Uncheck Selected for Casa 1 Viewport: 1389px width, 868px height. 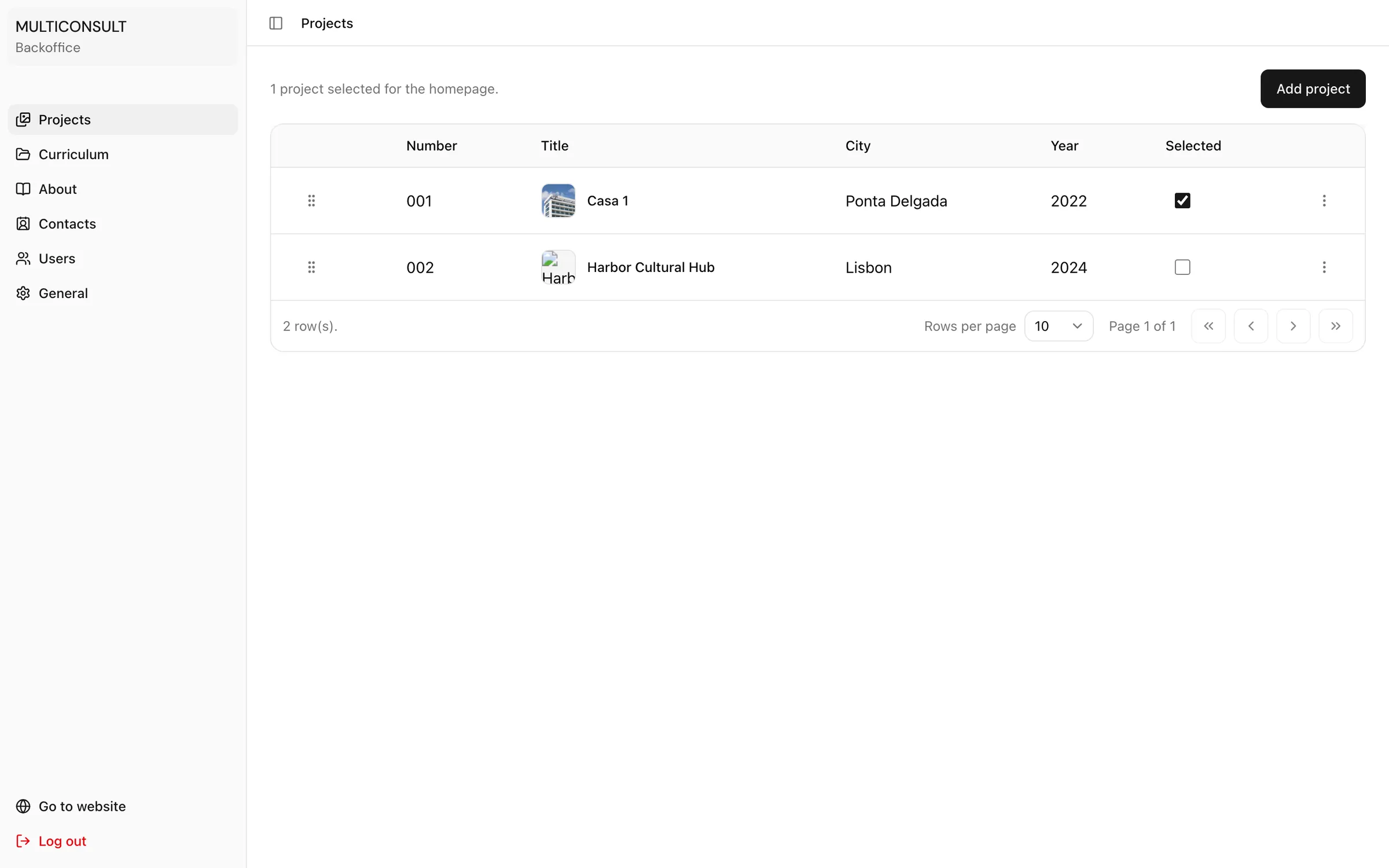click(x=1182, y=201)
